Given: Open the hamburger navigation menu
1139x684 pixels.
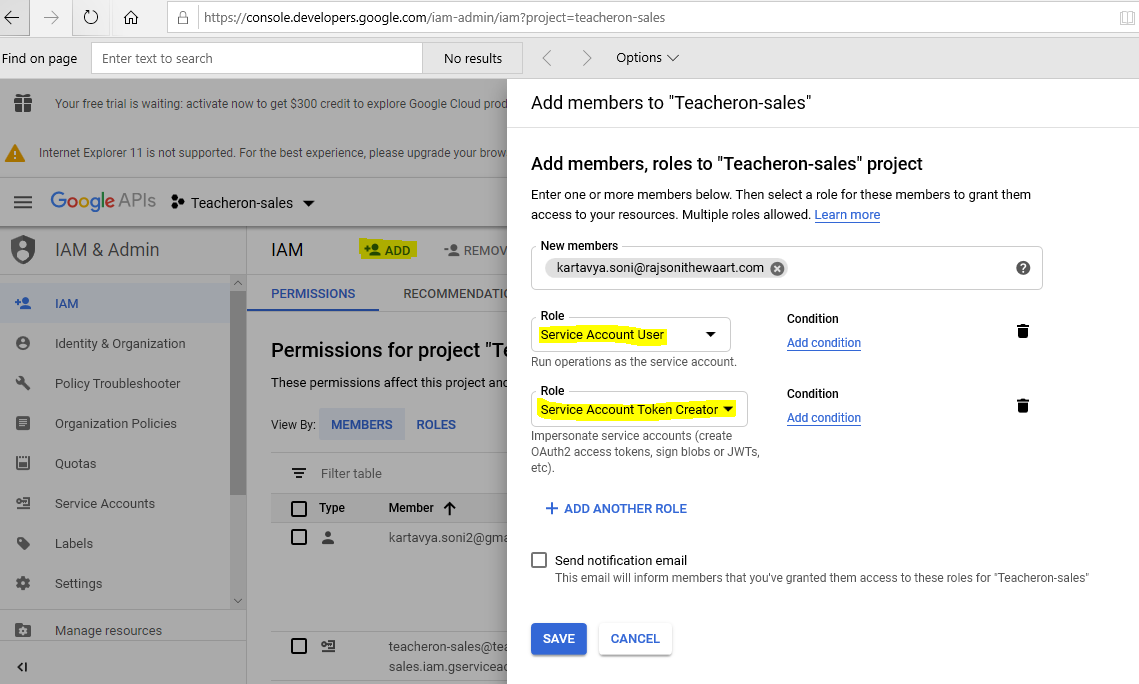Looking at the screenshot, I should 23,203.
